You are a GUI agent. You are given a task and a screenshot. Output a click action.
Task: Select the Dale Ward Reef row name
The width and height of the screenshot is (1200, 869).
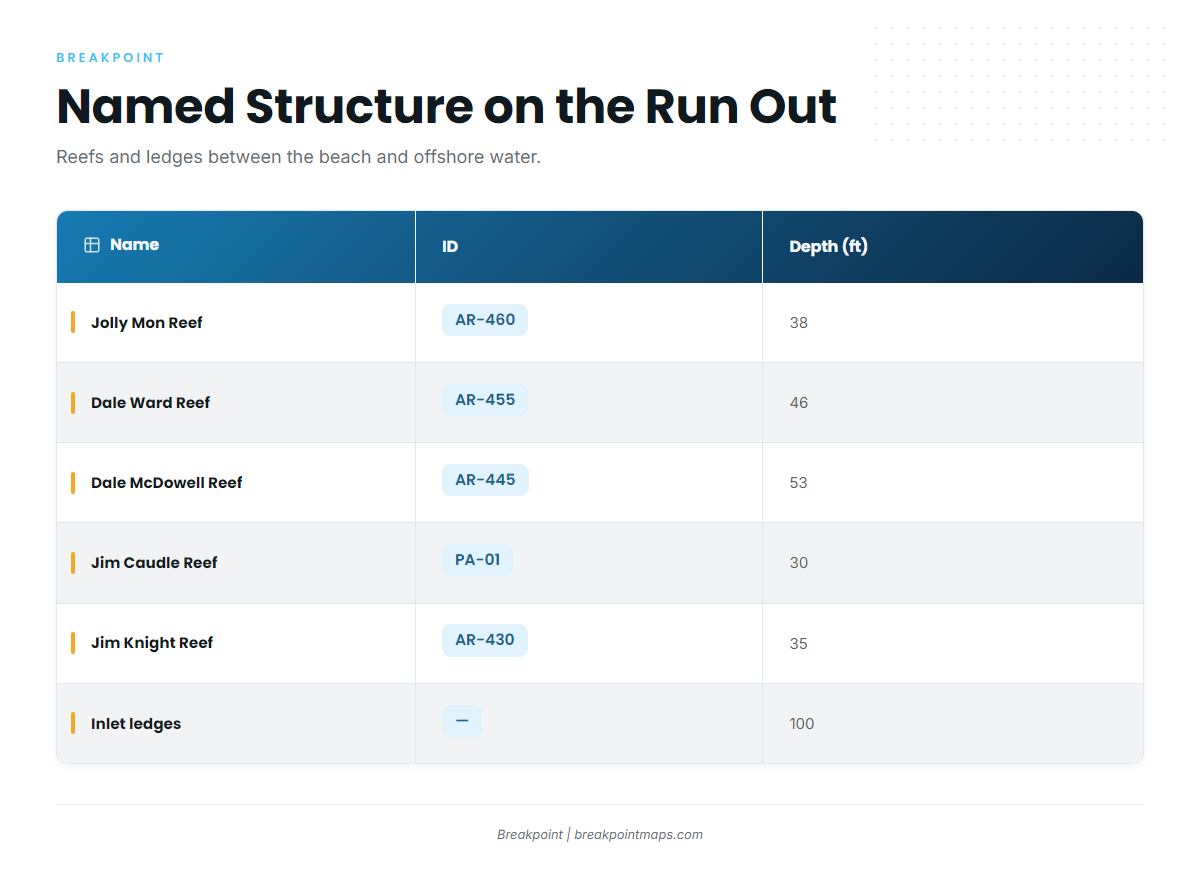pyautogui.click(x=151, y=403)
